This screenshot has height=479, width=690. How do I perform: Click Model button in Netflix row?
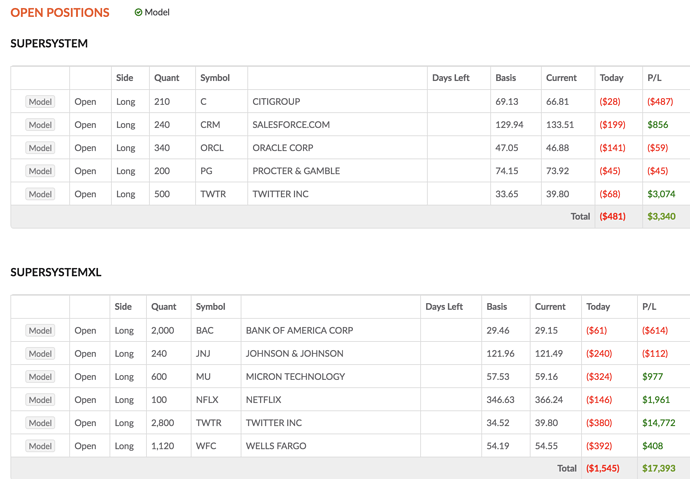[40, 400]
